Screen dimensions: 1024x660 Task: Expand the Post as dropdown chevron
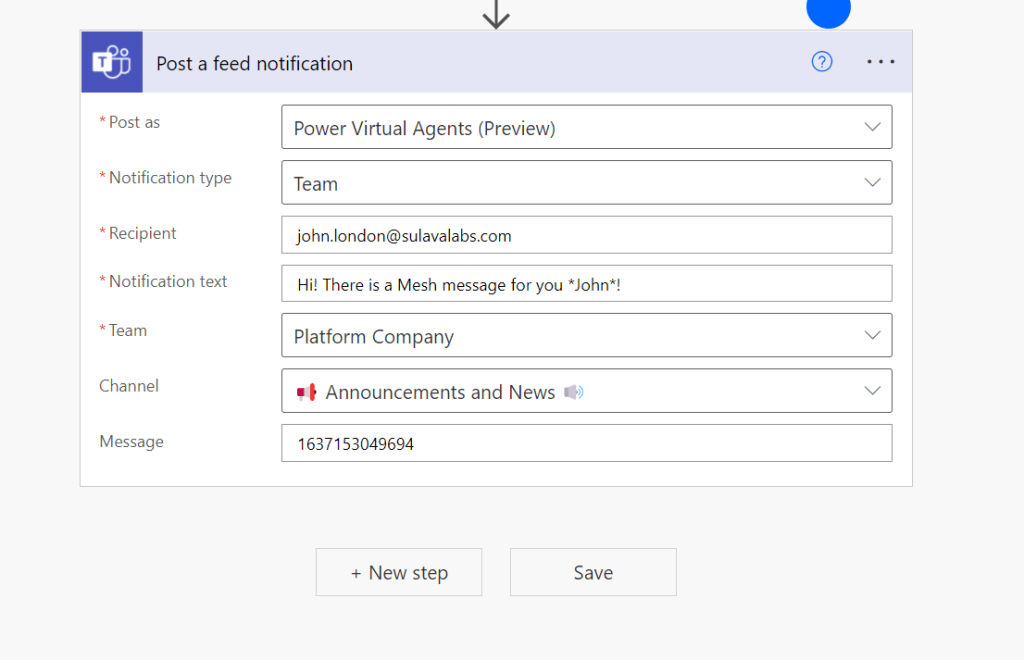pos(872,127)
